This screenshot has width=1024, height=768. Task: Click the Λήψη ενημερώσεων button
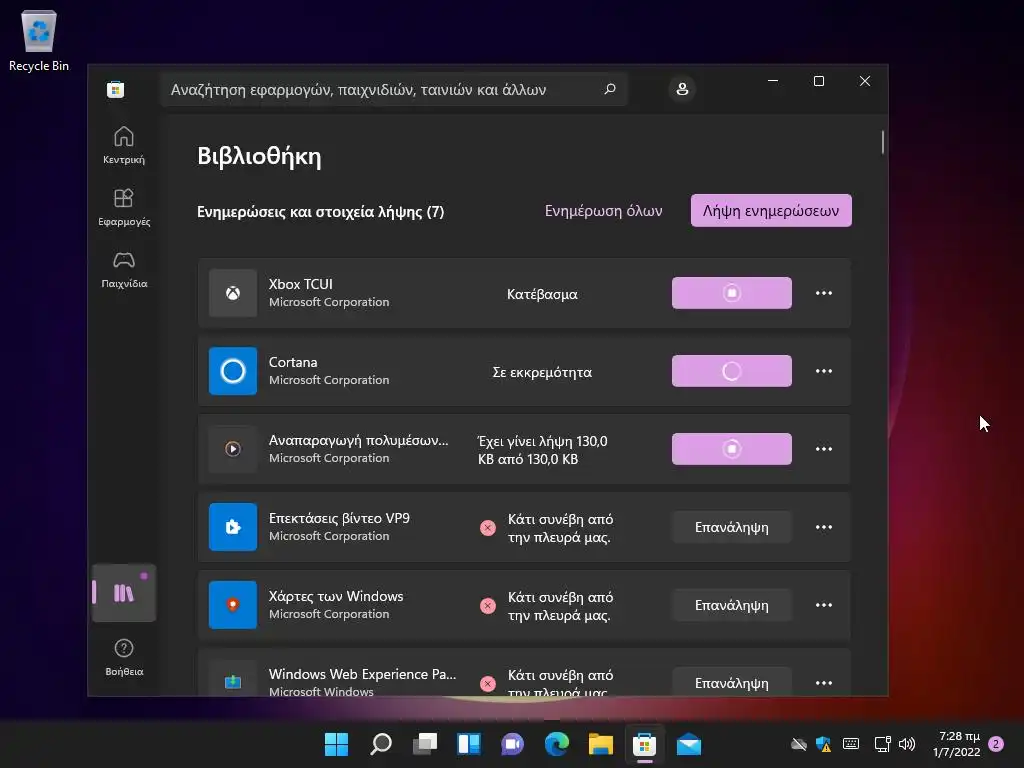point(771,210)
